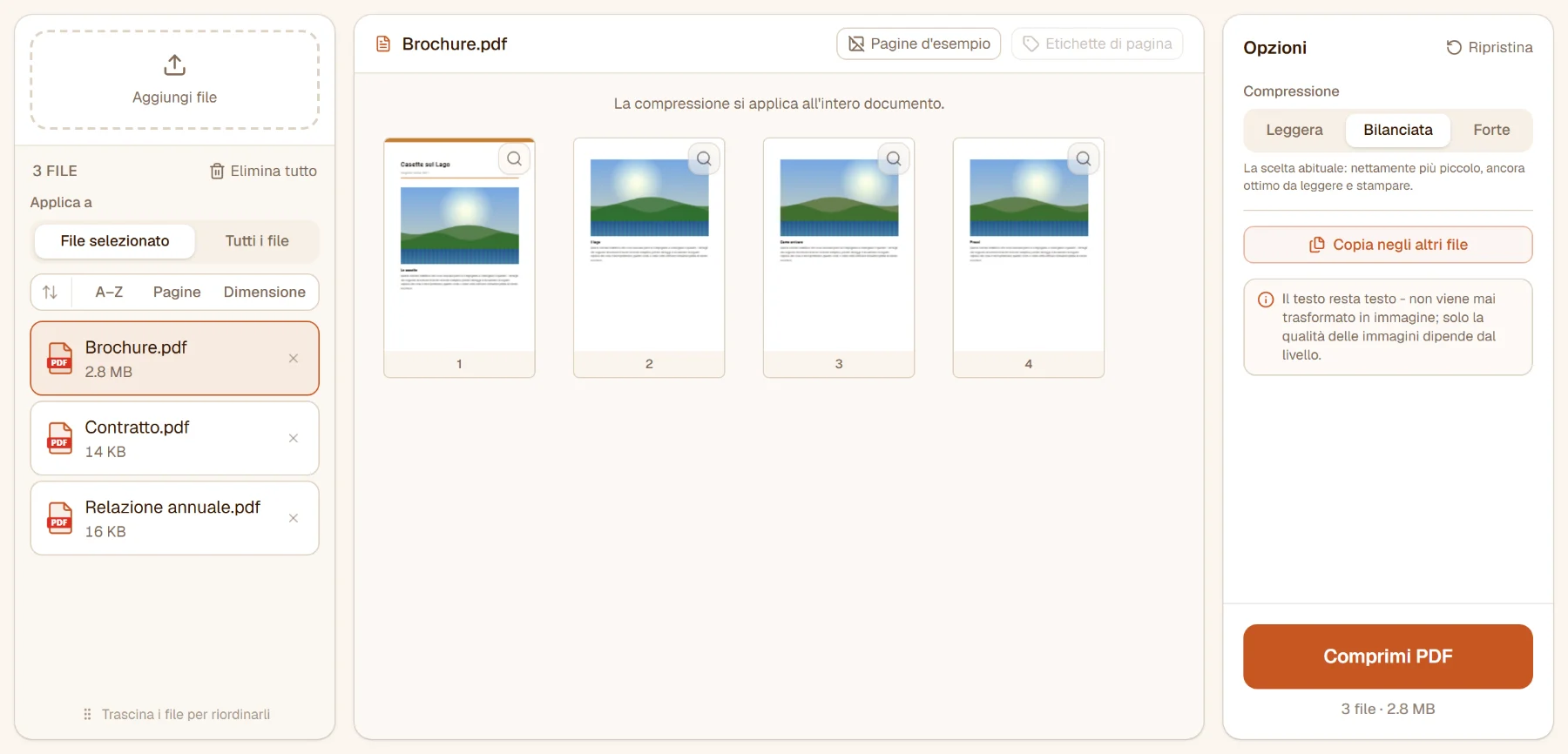This screenshot has width=1568, height=754.
Task: Click Comprimi PDF button
Action: [1388, 656]
